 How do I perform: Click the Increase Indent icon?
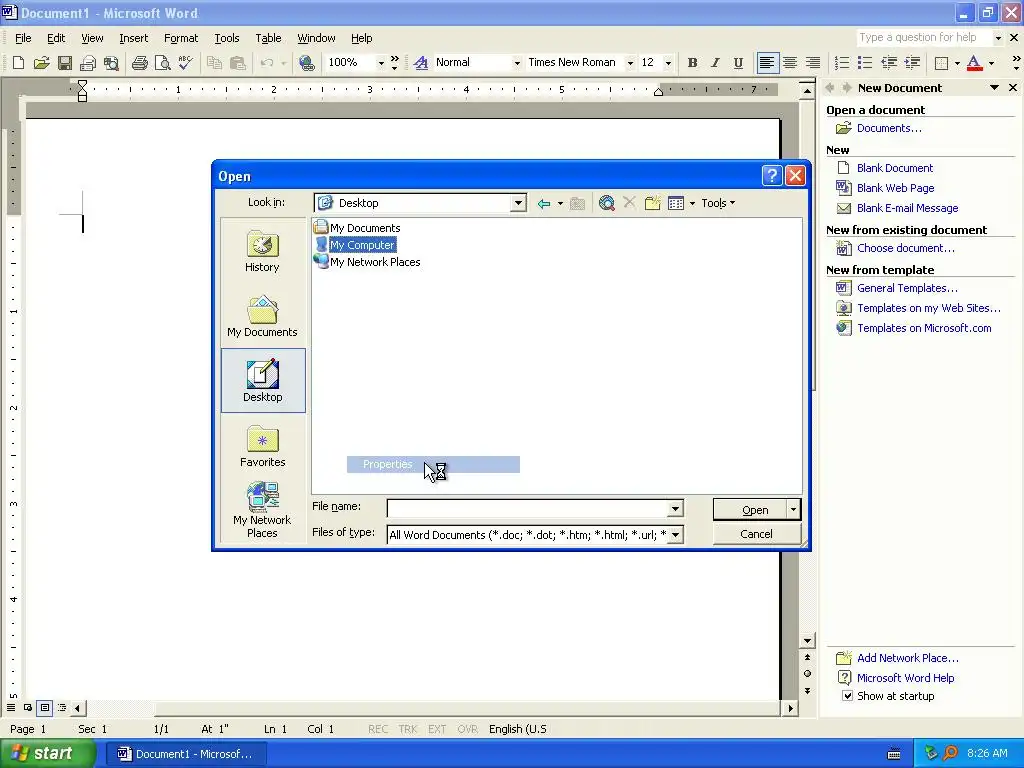912,63
